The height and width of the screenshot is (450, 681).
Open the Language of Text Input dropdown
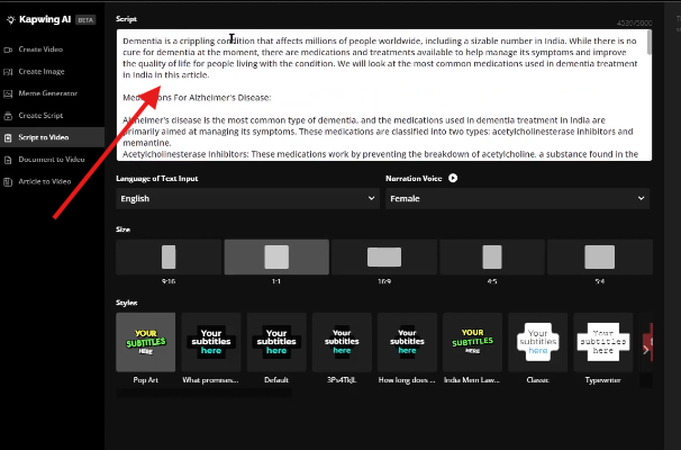(248, 199)
